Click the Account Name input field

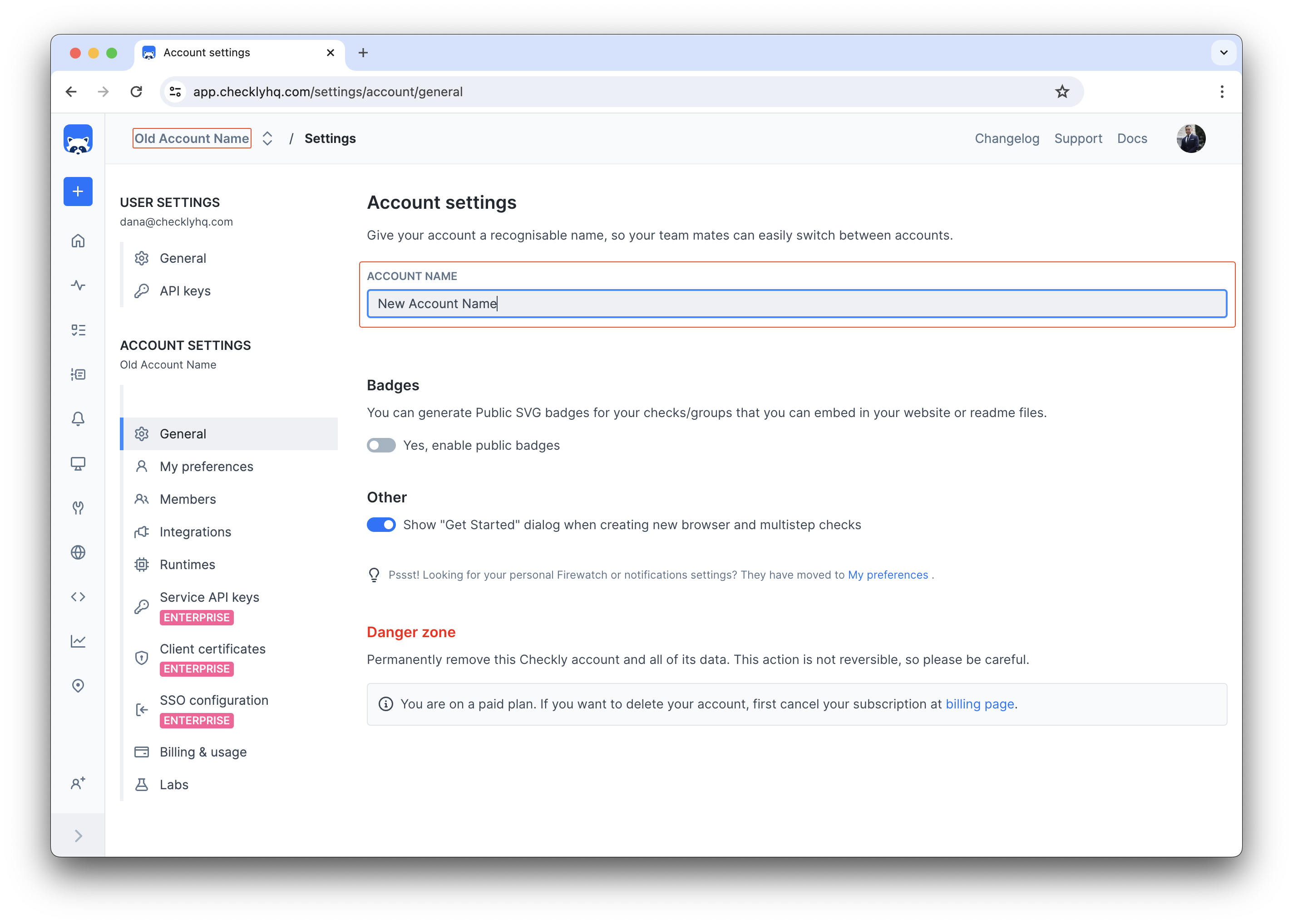pos(796,303)
